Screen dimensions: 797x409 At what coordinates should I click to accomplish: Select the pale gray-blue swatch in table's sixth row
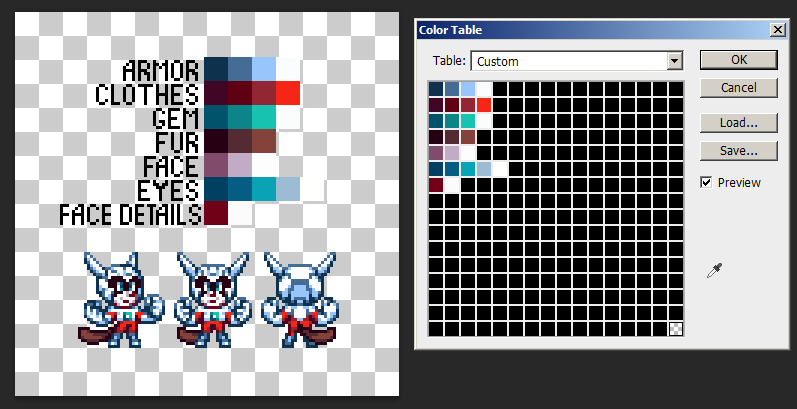pyautogui.click(x=484, y=169)
